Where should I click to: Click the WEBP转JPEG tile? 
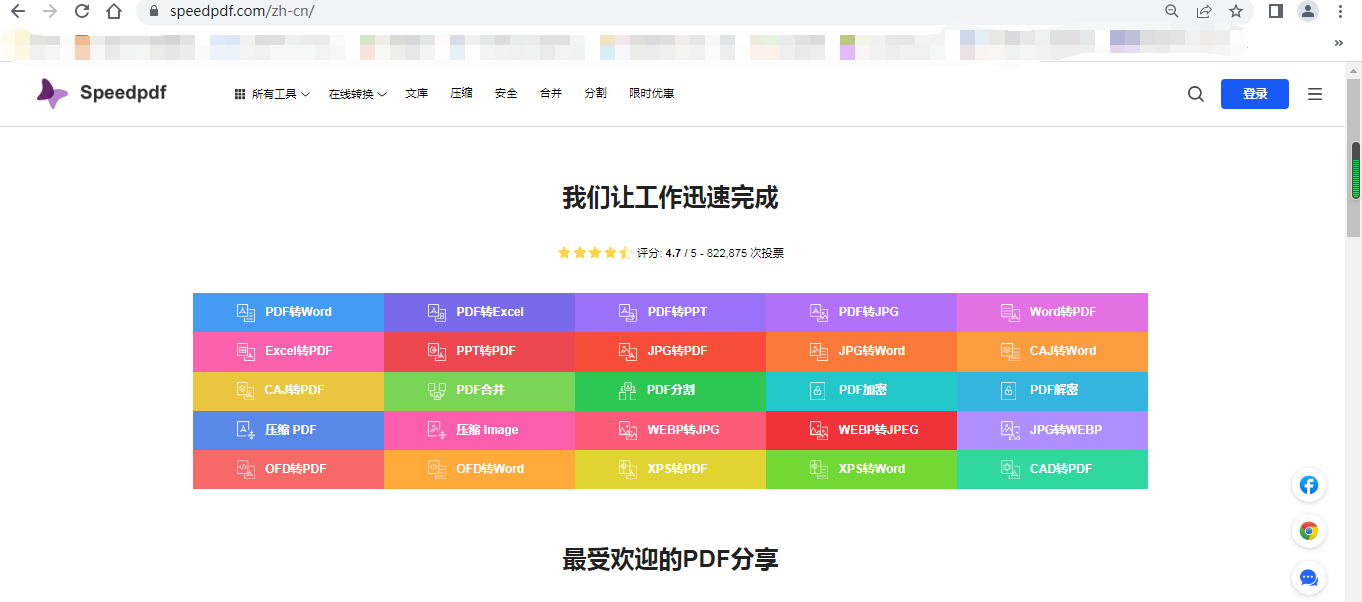[x=861, y=430]
